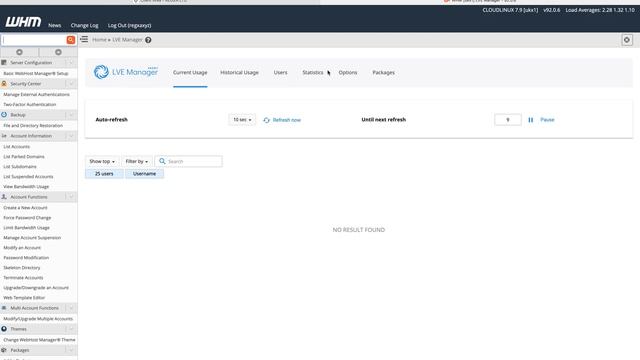Click the Refresh now link text
640x360 pixels.
(x=287, y=120)
